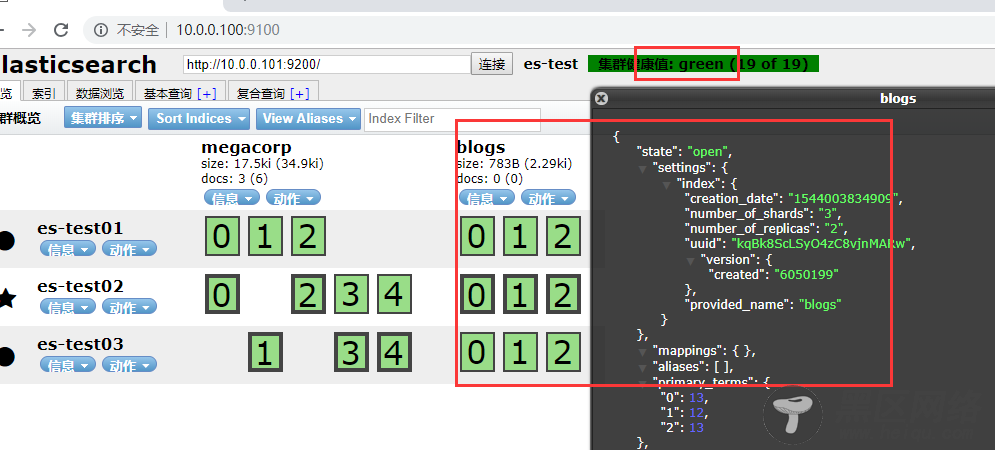Click the es-test03 node name
Viewport: 995px width, 450px height.
80,345
